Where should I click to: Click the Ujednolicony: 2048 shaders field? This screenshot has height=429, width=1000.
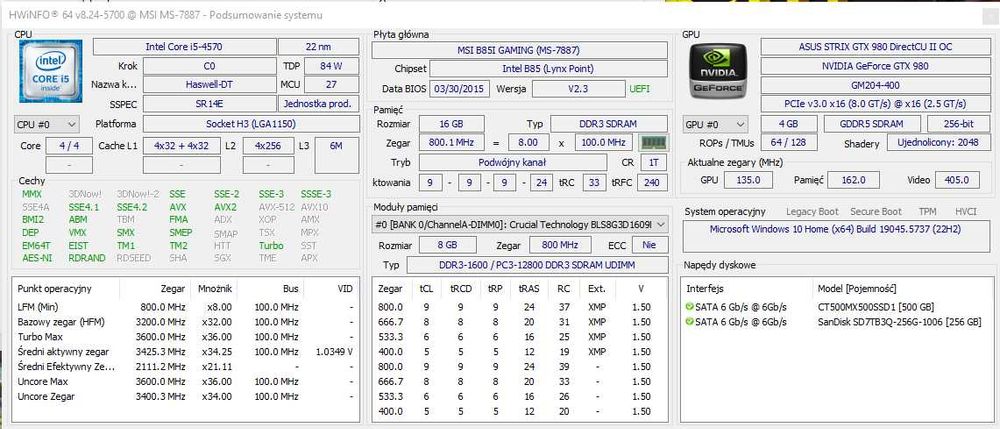[939, 143]
